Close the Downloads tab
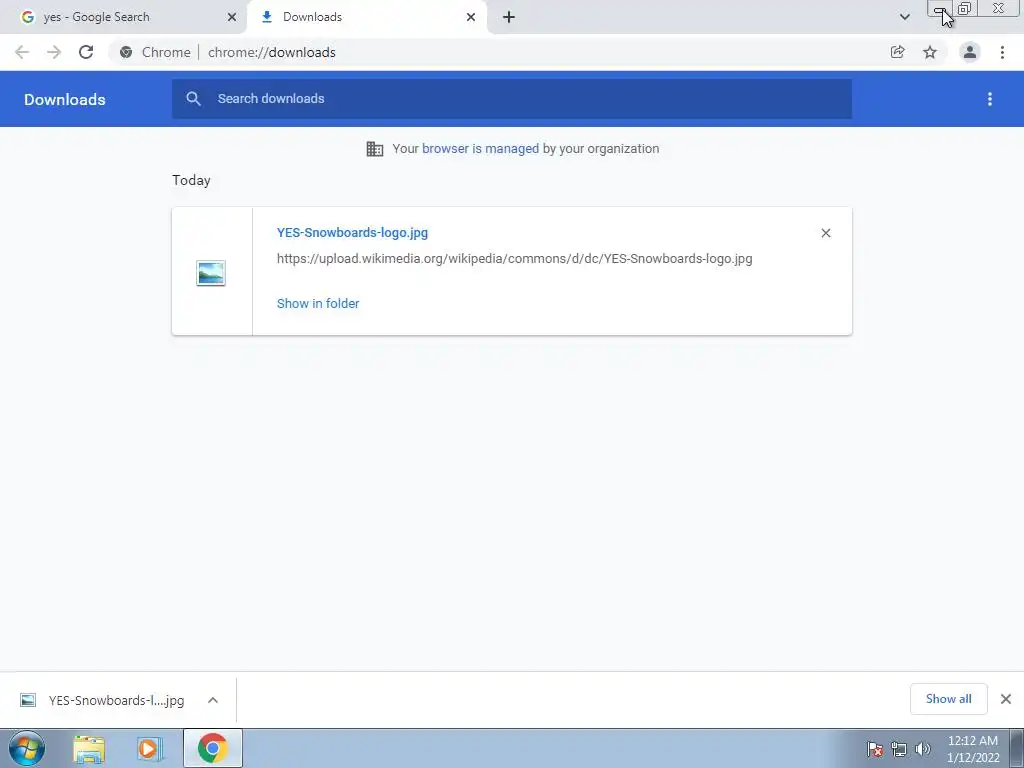The image size is (1024, 768). [x=471, y=17]
